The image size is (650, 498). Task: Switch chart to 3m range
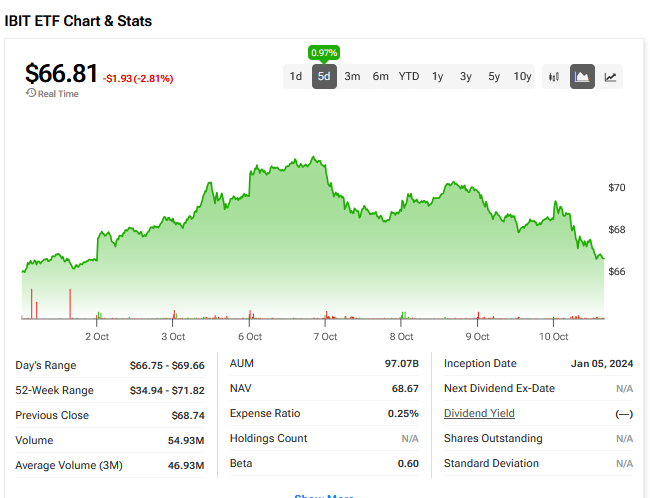coord(352,76)
